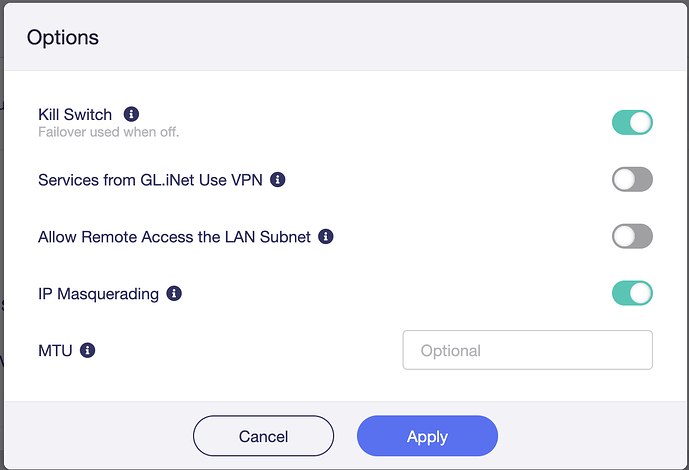
Task: Click the Options dialog title
Action: pyautogui.click(x=63, y=39)
